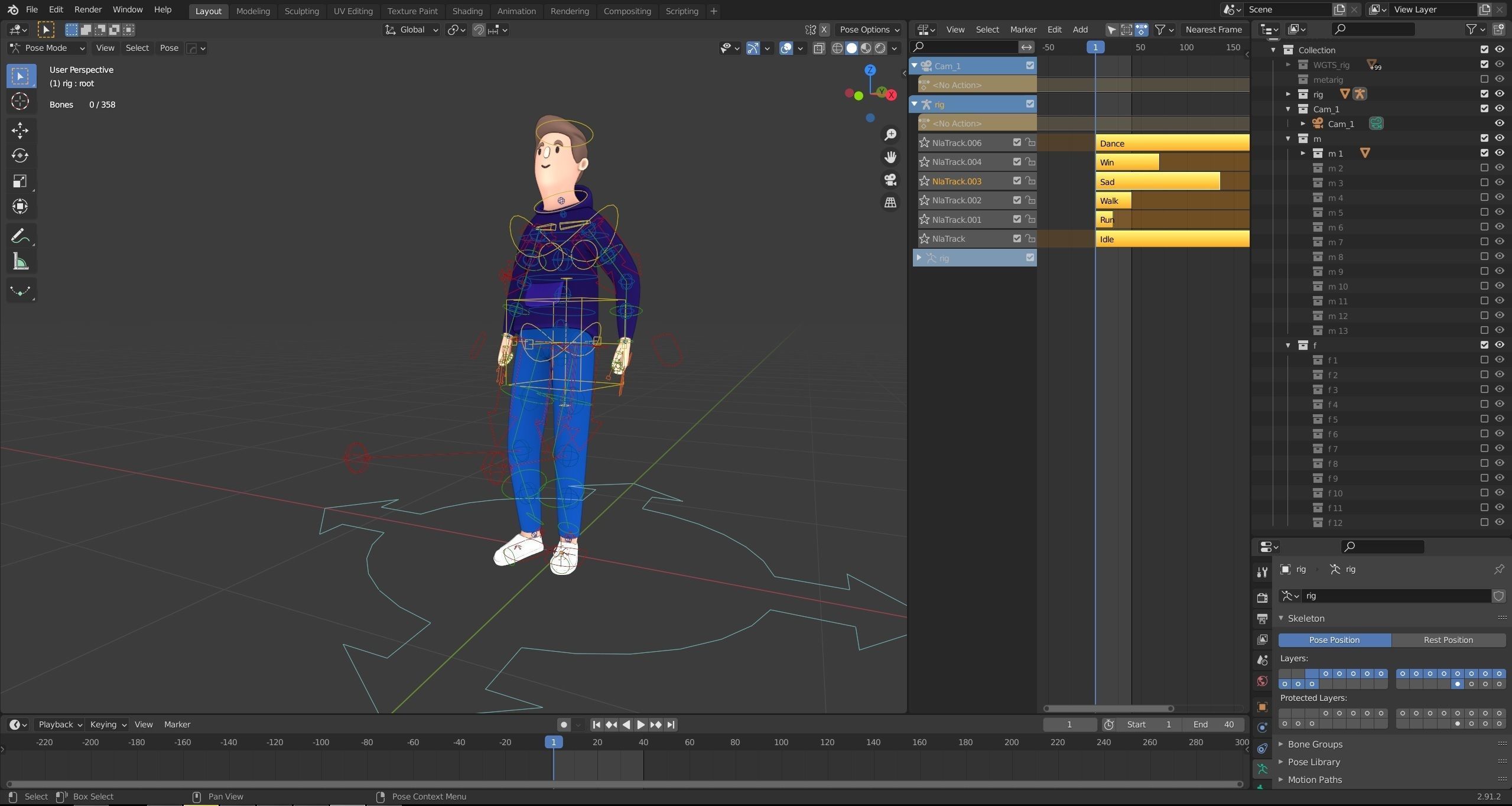1512x806 pixels.
Task: Toggle camera view in the viewport
Action: pos(890,180)
